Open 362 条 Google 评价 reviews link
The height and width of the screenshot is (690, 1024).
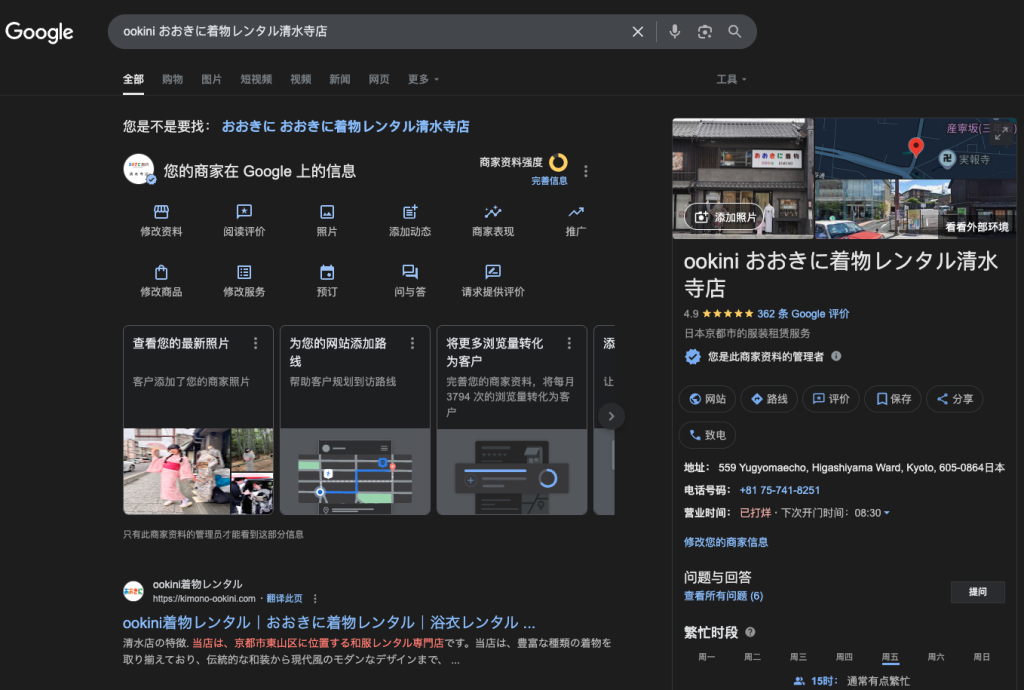point(803,314)
